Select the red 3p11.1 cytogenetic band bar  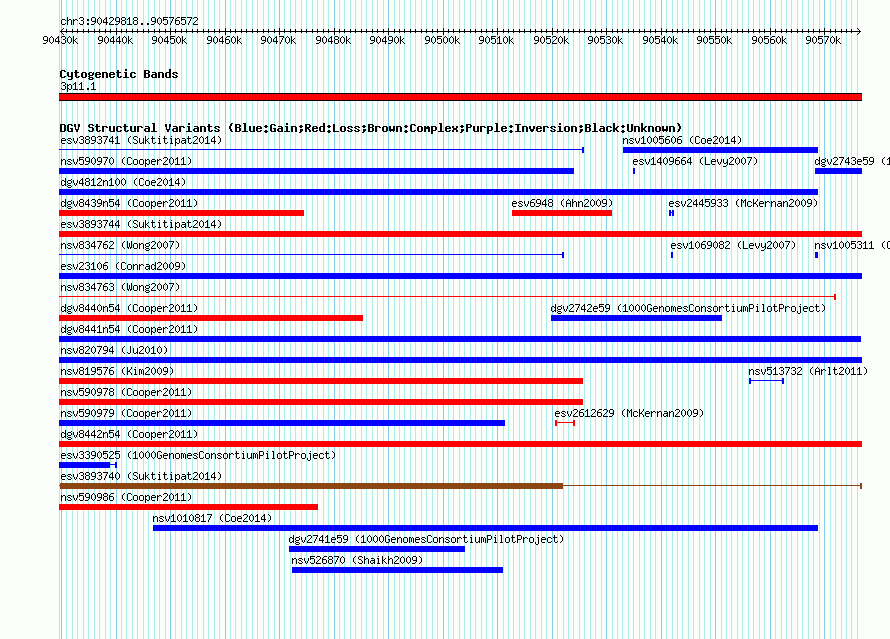click(x=460, y=97)
